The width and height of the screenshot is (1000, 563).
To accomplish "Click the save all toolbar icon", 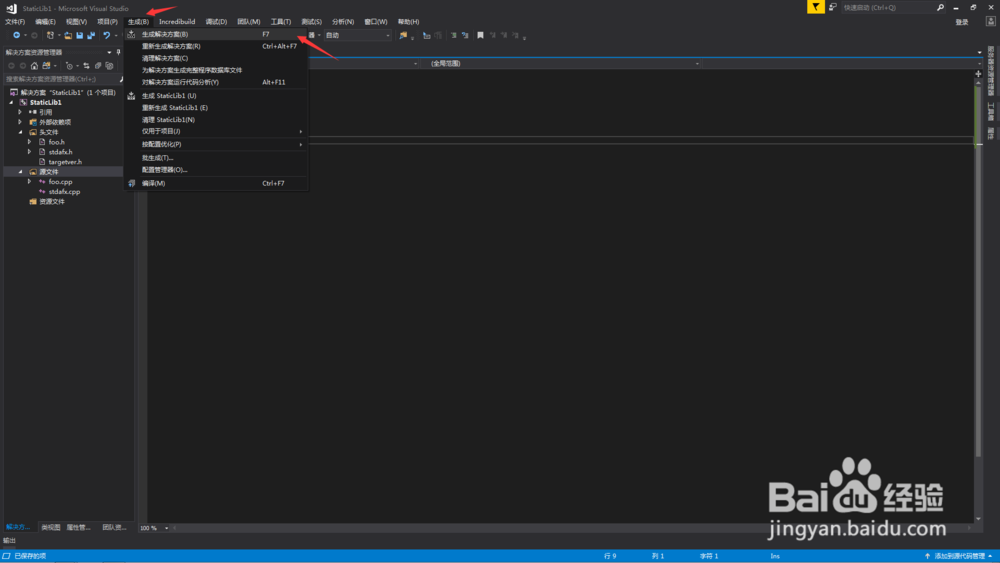I will 91,35.
